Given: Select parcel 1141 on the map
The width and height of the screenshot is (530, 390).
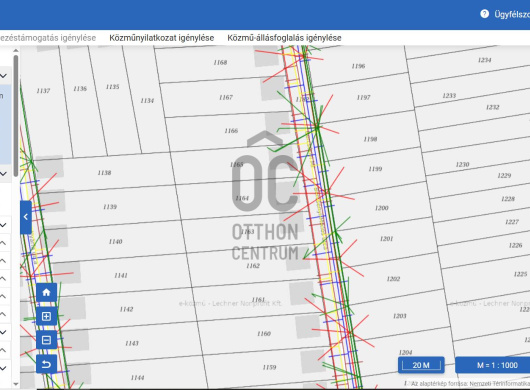Looking at the screenshot, I should (x=121, y=275).
